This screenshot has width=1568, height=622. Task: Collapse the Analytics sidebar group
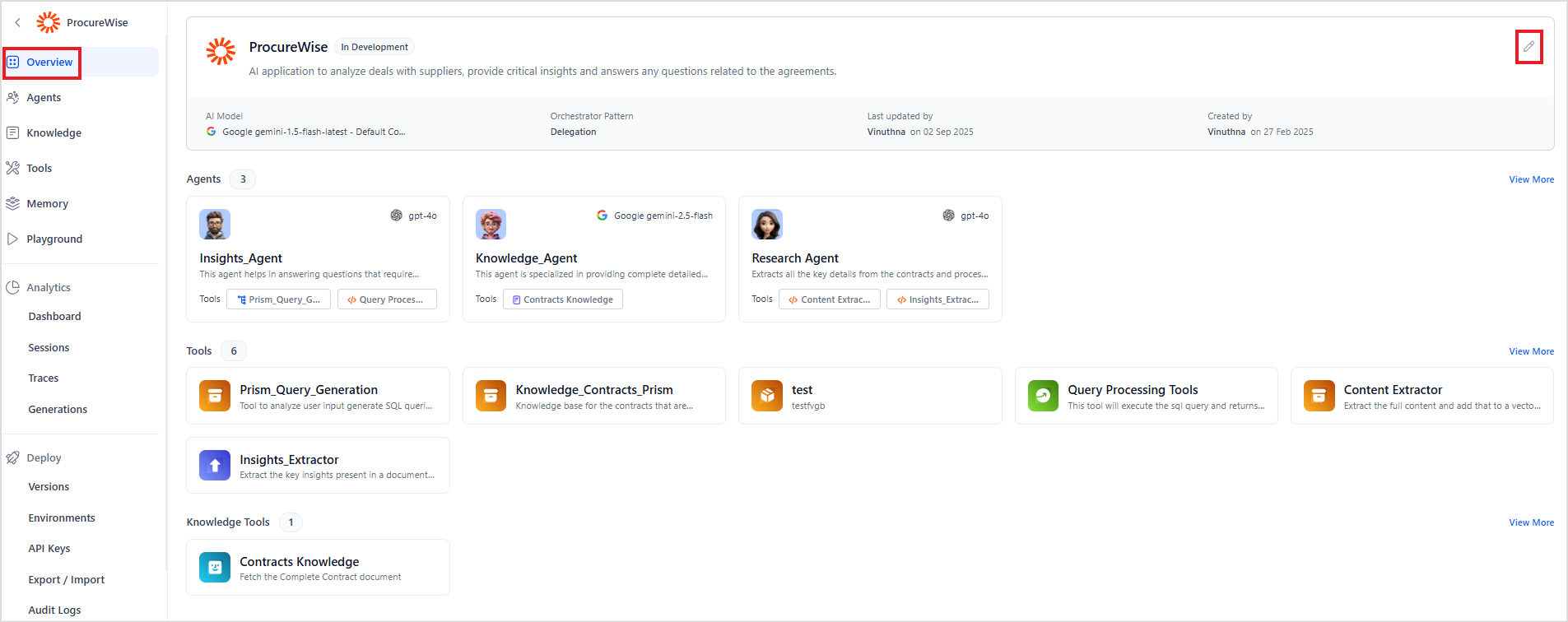(49, 288)
